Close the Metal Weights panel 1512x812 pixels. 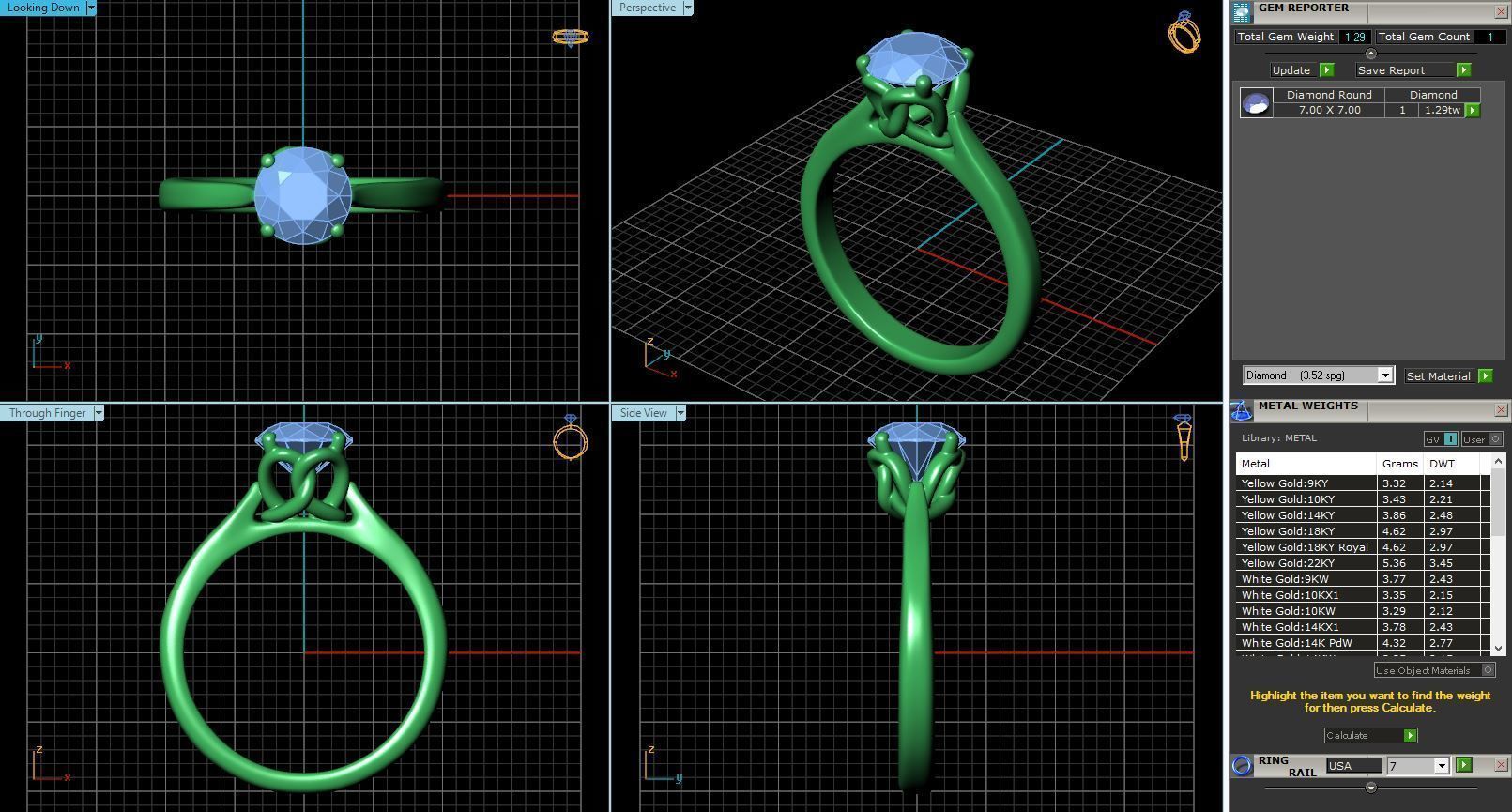[x=1500, y=410]
